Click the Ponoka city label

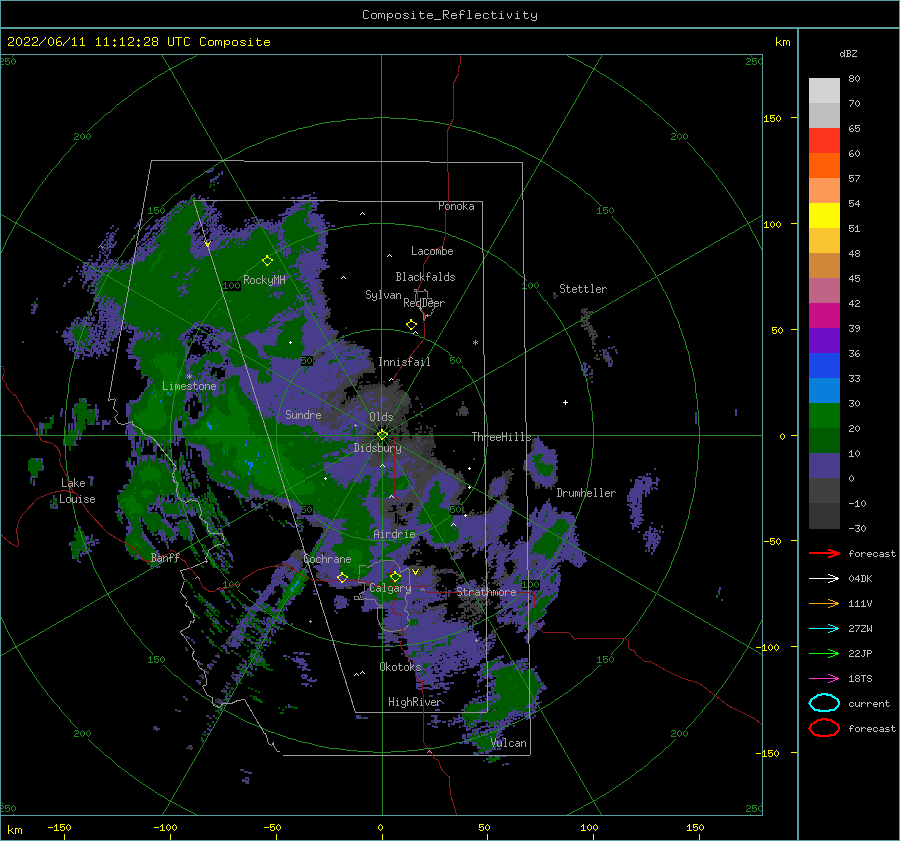(x=456, y=206)
